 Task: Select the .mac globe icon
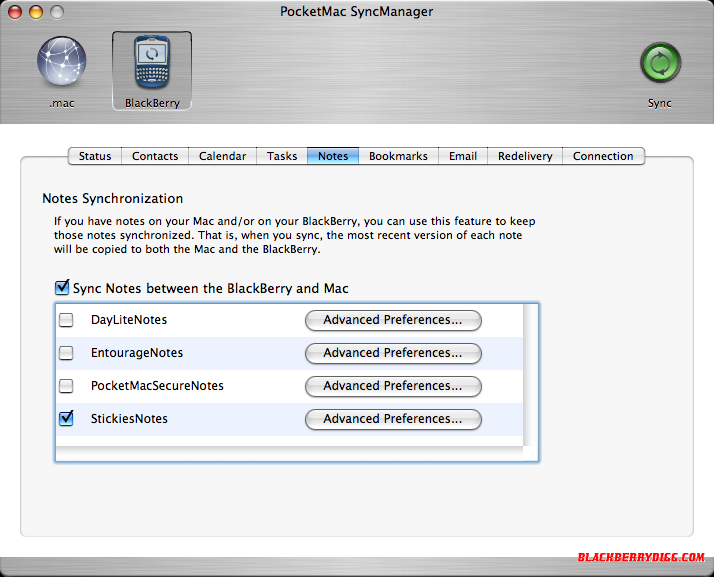pyautogui.click(x=61, y=61)
